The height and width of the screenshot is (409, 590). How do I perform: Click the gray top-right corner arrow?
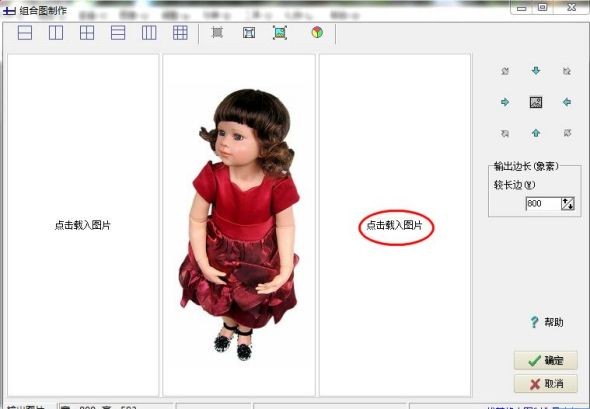click(x=567, y=71)
